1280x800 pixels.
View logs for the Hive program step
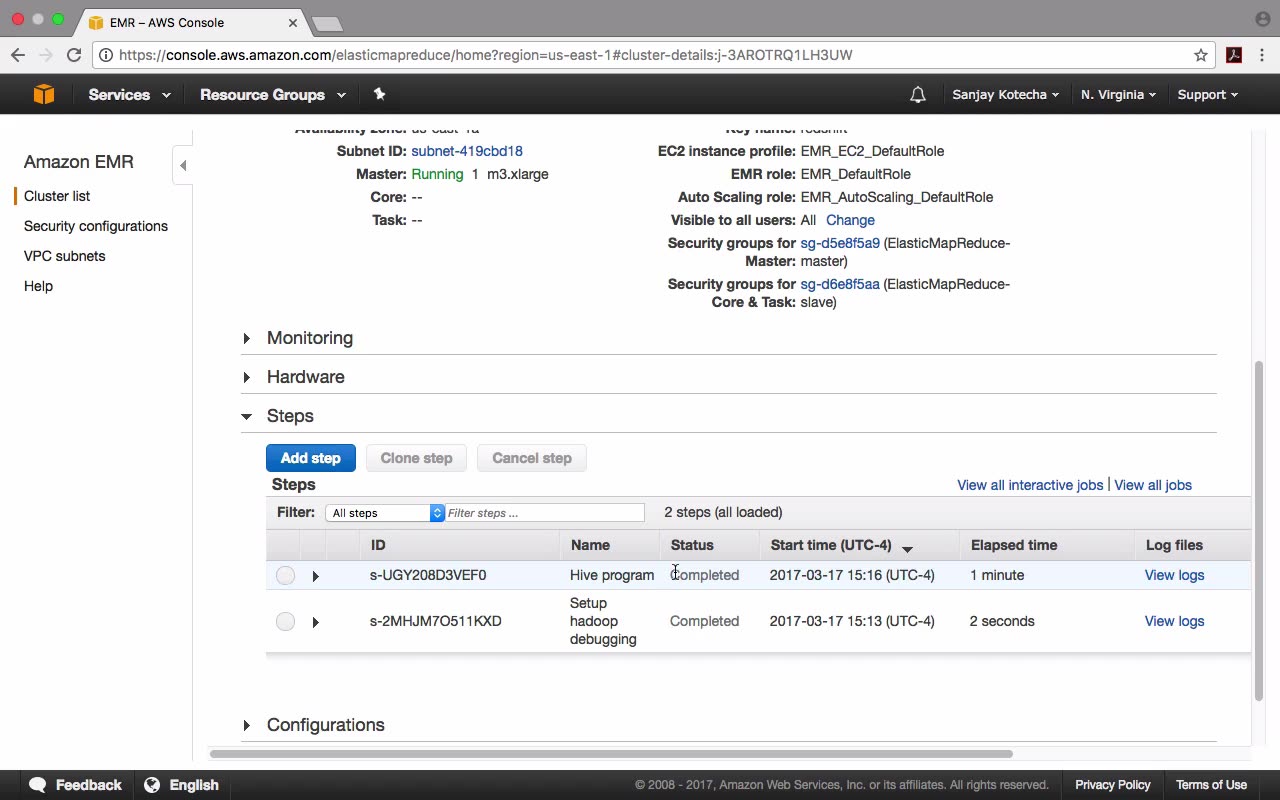point(1174,575)
